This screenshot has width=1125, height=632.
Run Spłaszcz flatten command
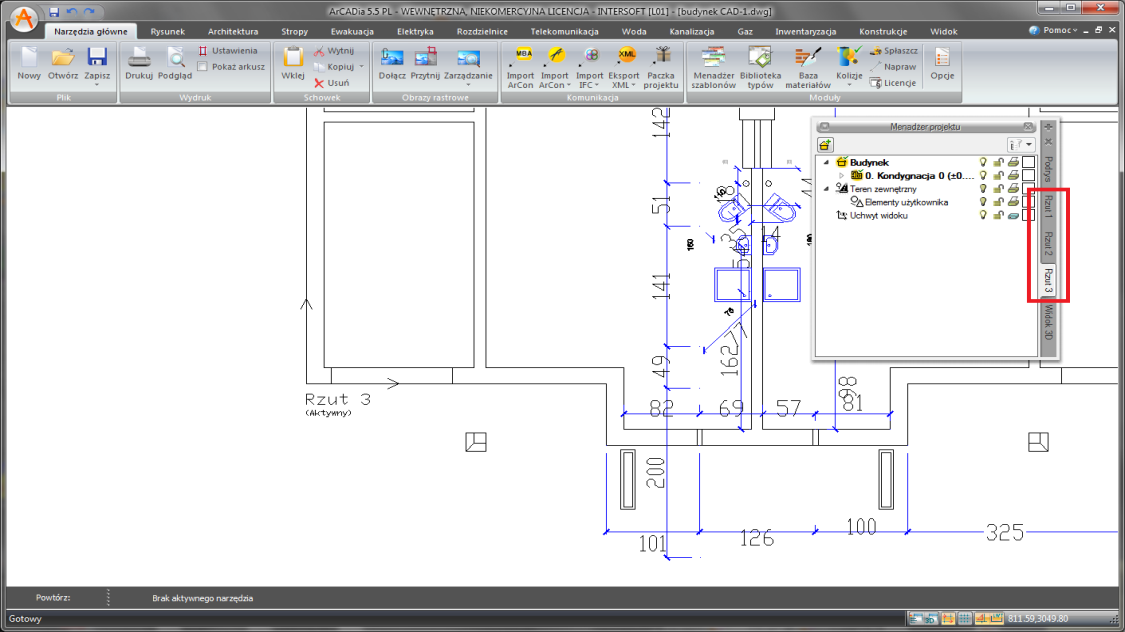click(893, 51)
